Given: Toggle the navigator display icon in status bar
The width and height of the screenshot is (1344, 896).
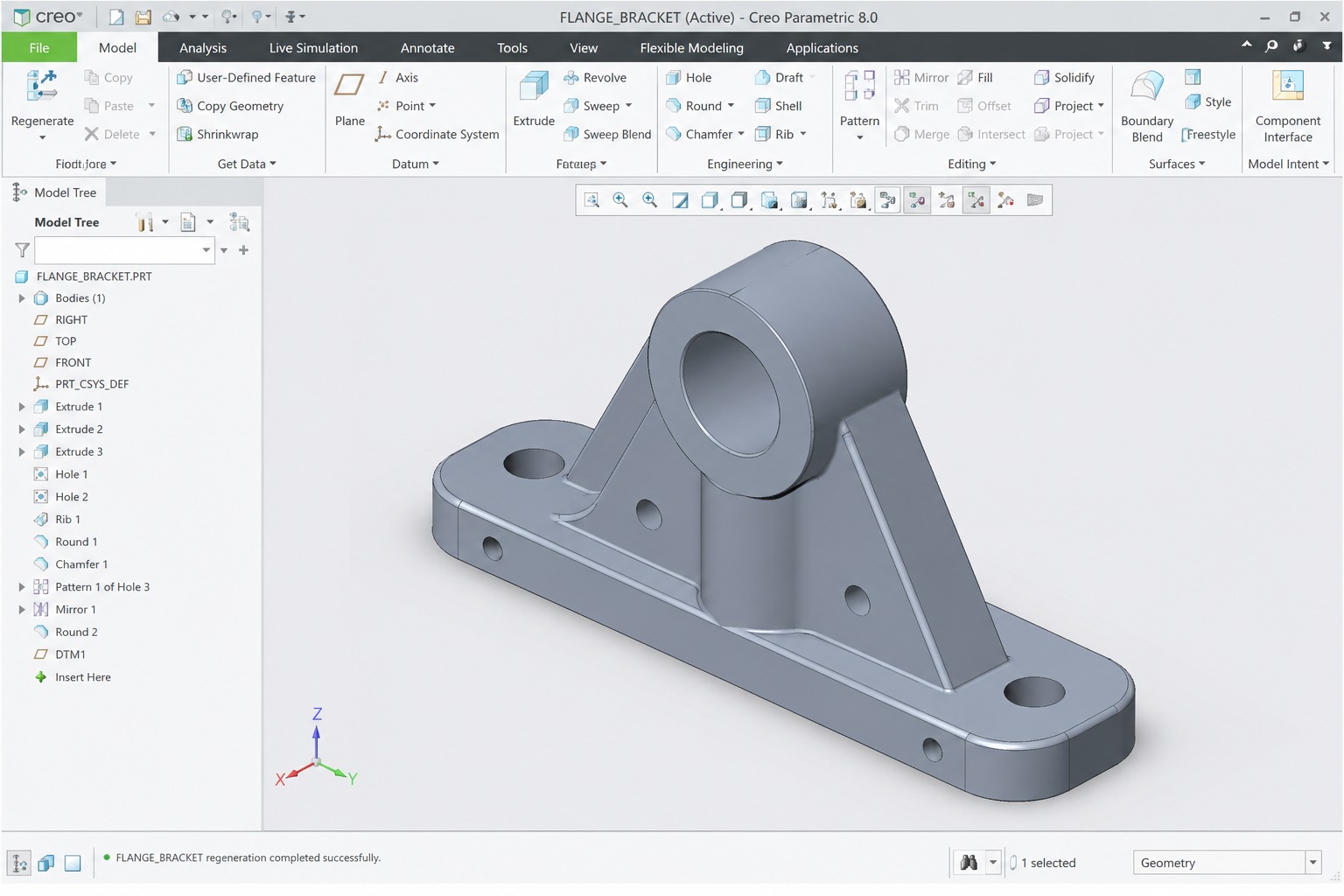Looking at the screenshot, I should point(18,864).
